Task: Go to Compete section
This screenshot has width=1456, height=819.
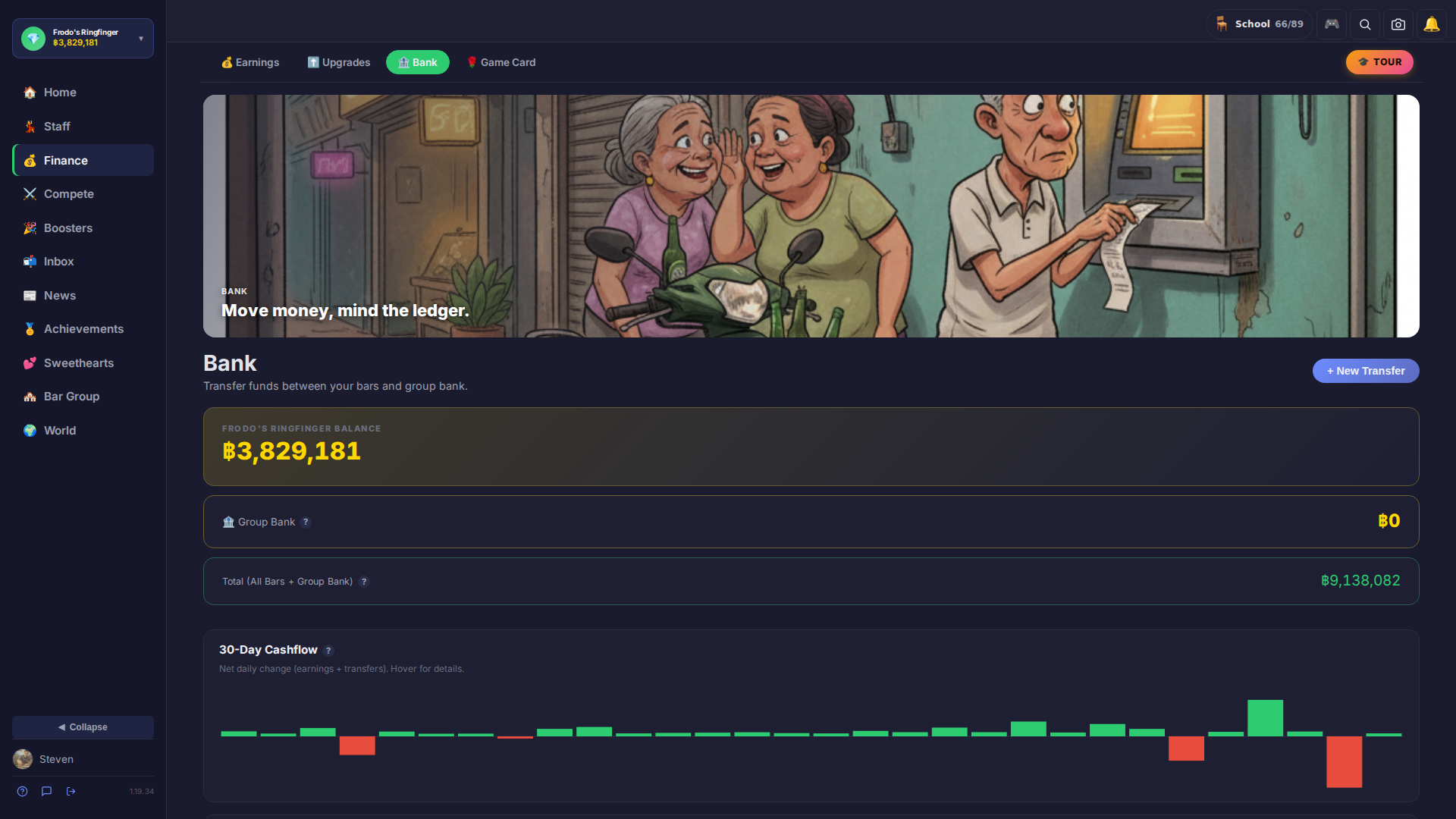Action: pos(83,194)
